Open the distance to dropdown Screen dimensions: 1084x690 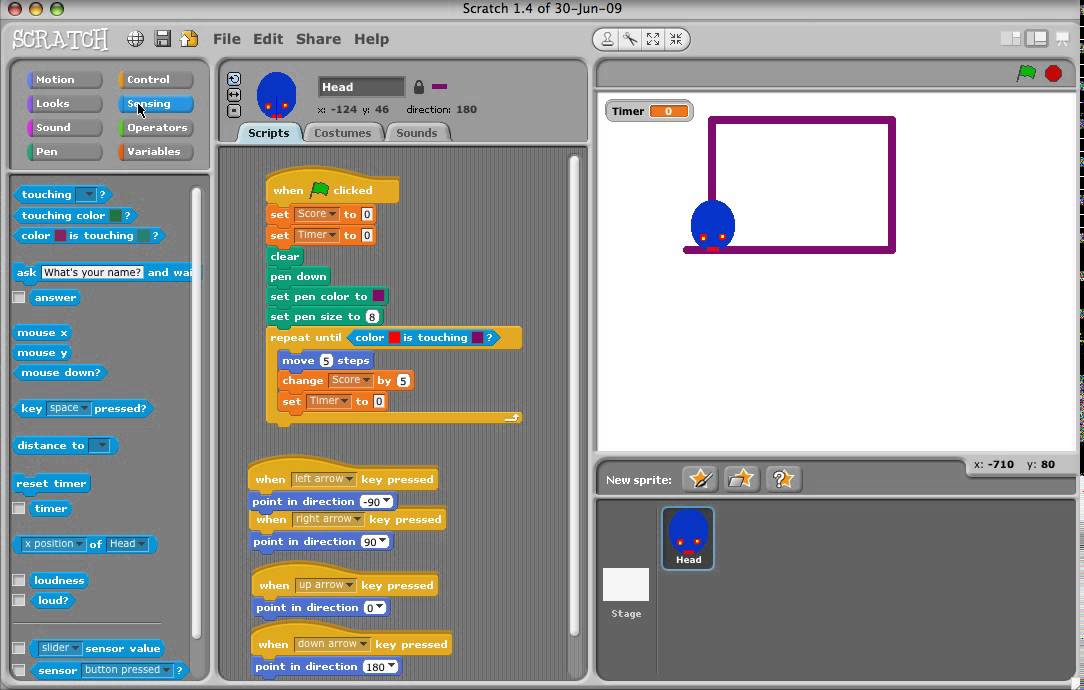point(102,446)
